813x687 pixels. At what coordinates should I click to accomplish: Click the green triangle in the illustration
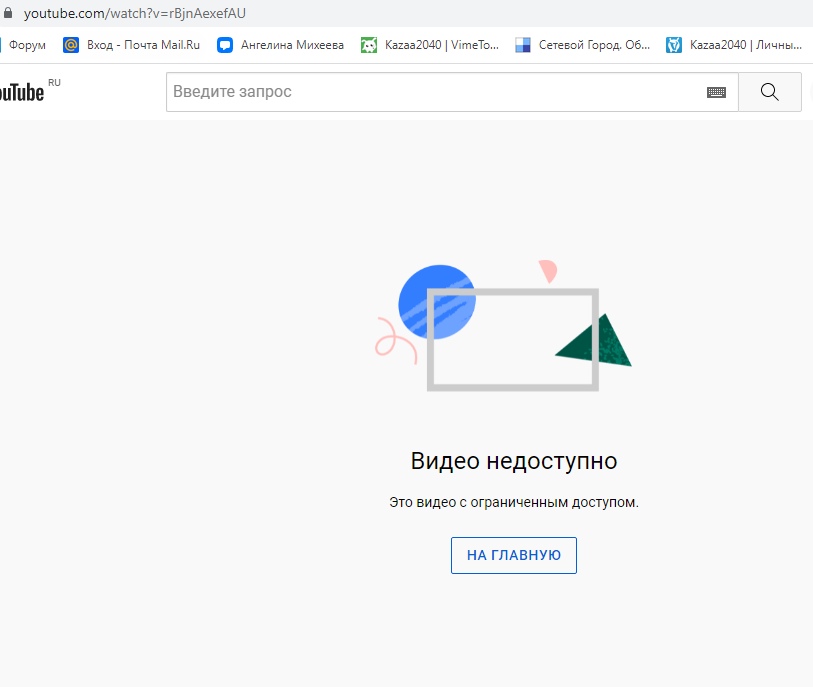click(602, 345)
